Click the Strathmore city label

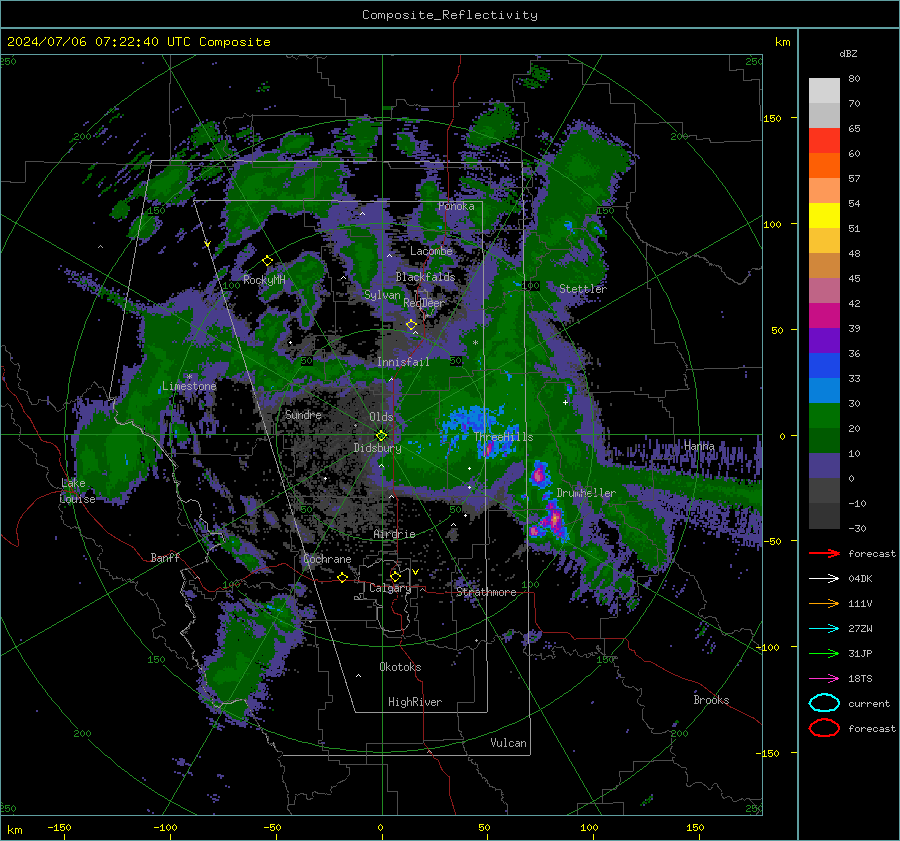486,592
